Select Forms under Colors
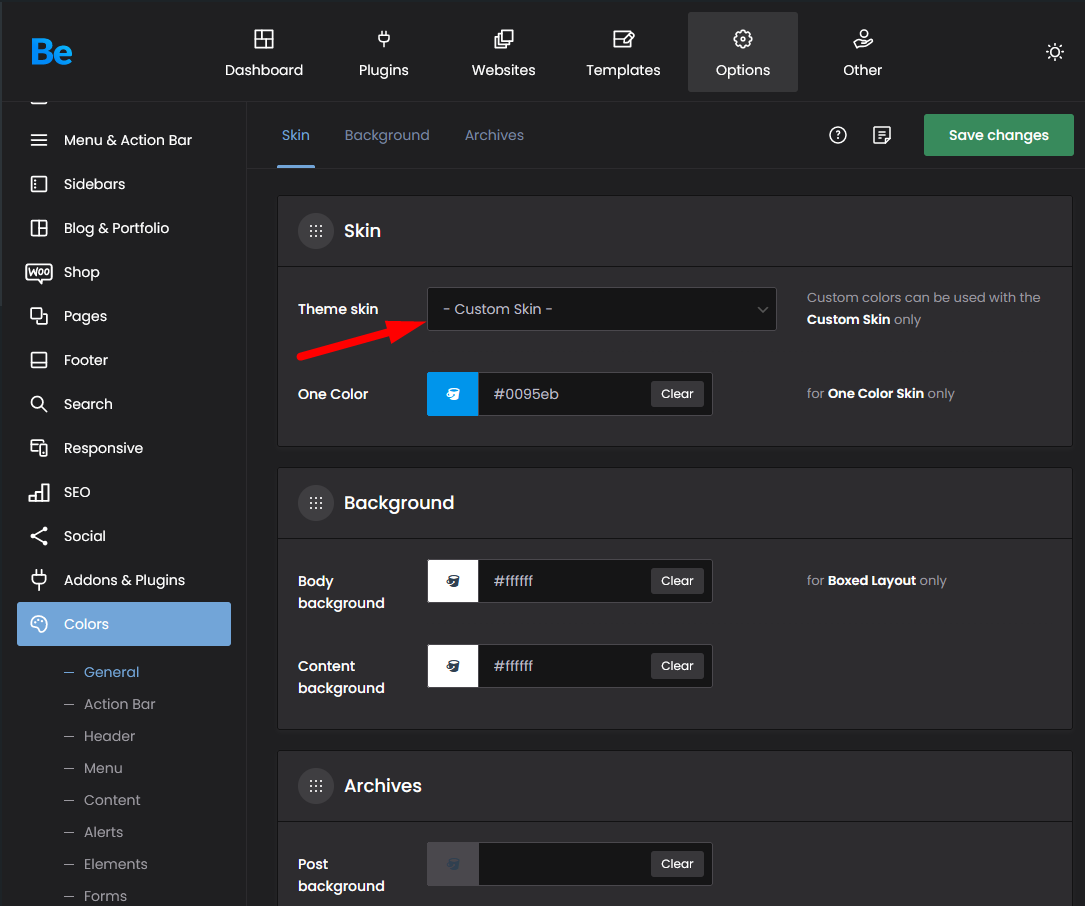The height and width of the screenshot is (906, 1085). point(105,896)
